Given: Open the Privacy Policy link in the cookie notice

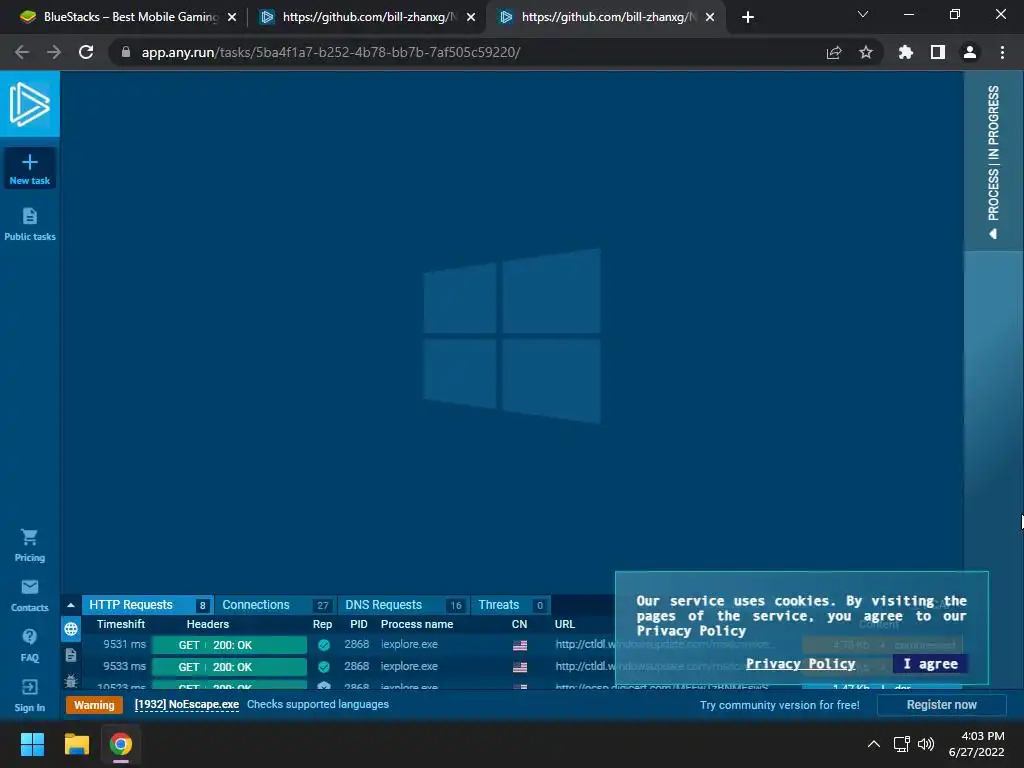Looking at the screenshot, I should [x=801, y=664].
